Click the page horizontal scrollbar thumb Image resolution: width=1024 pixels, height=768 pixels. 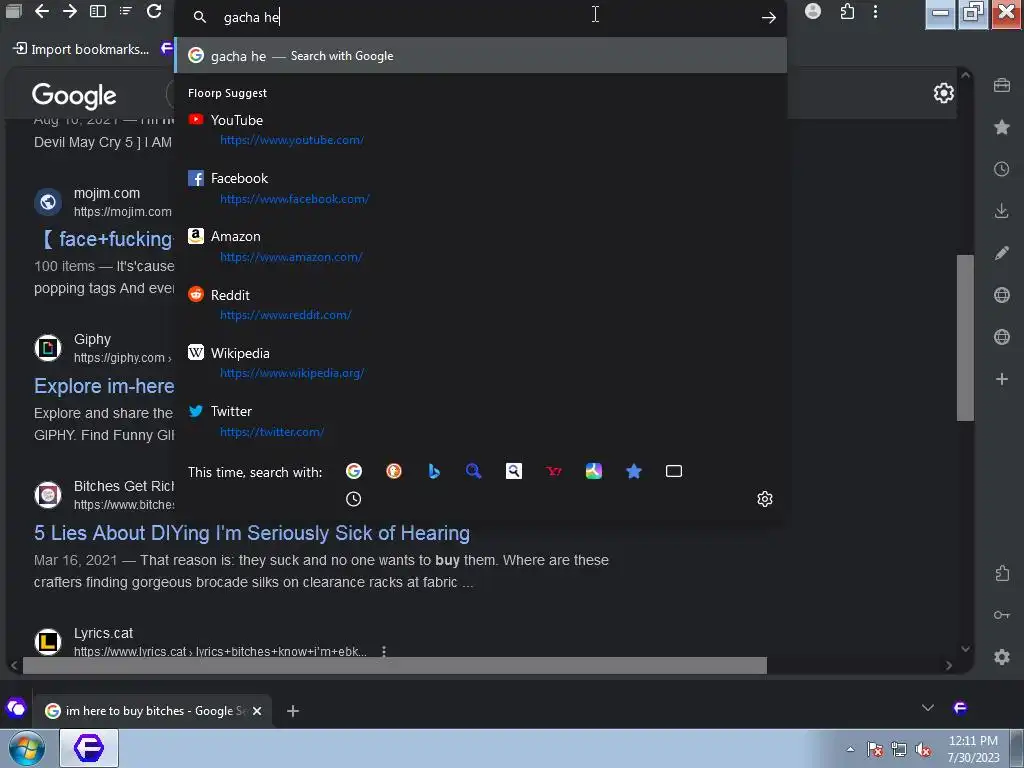point(394,665)
